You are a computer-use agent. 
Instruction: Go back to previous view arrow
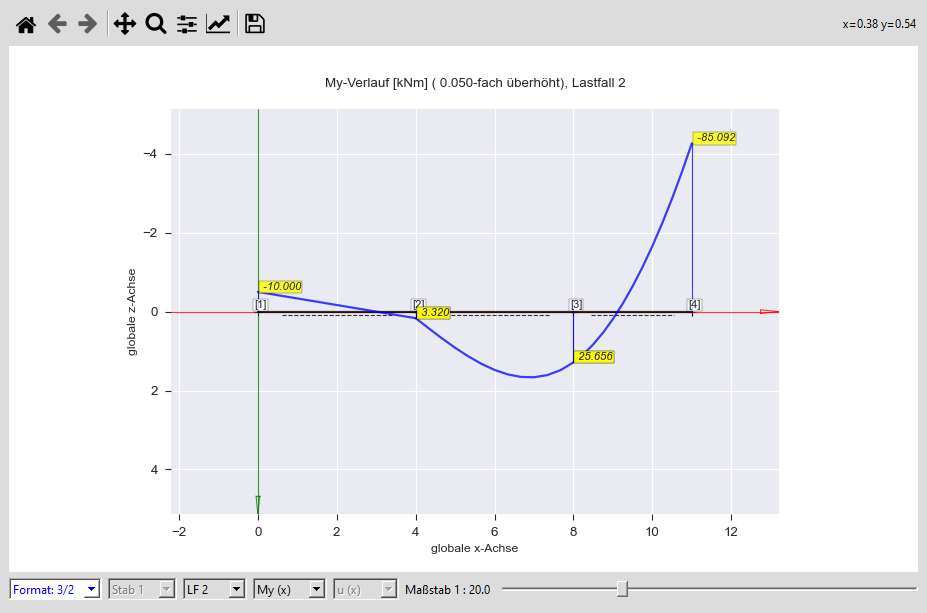point(57,24)
